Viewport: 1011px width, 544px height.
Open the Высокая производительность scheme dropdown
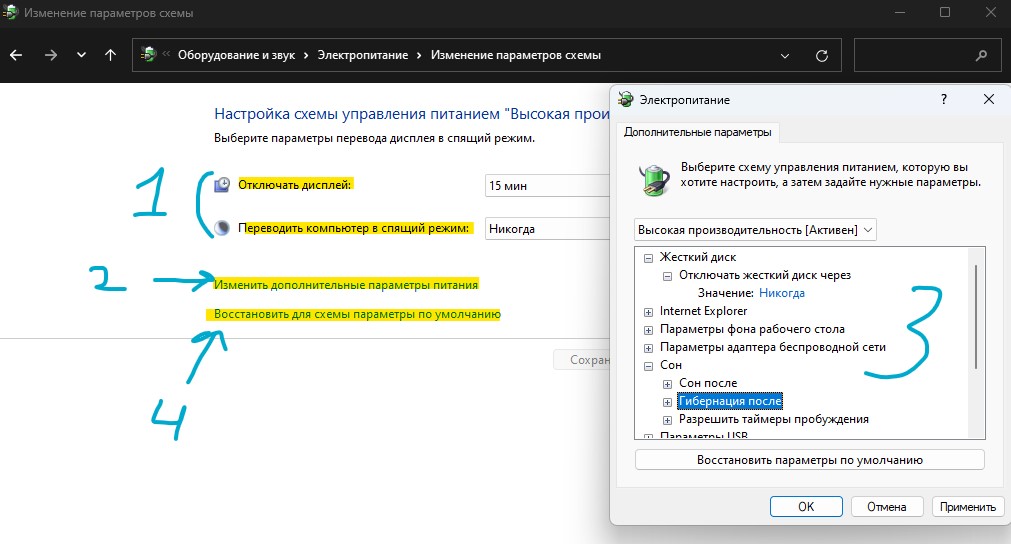(x=755, y=230)
